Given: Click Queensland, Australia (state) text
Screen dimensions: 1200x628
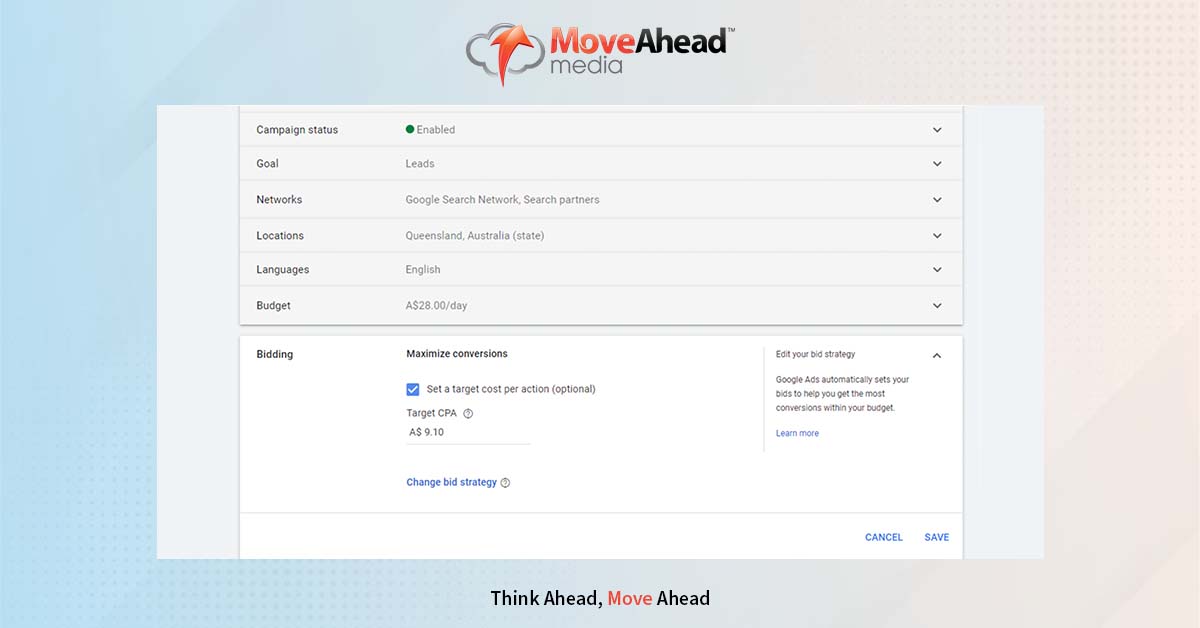Looking at the screenshot, I should [x=475, y=236].
